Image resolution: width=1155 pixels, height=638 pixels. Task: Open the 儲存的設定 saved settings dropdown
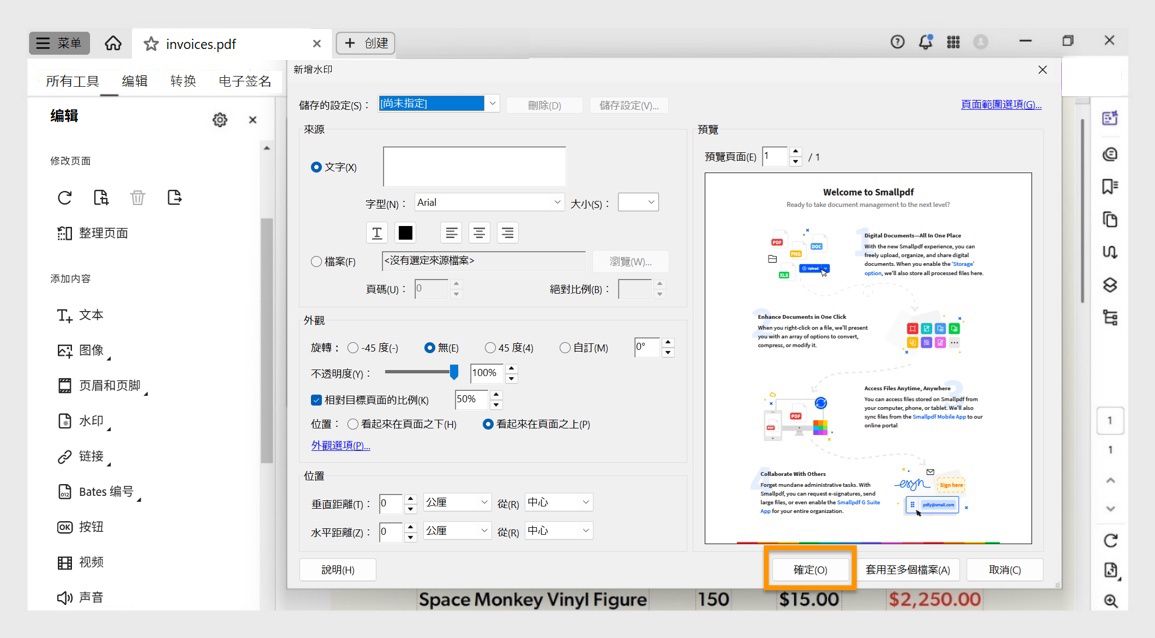(x=491, y=103)
